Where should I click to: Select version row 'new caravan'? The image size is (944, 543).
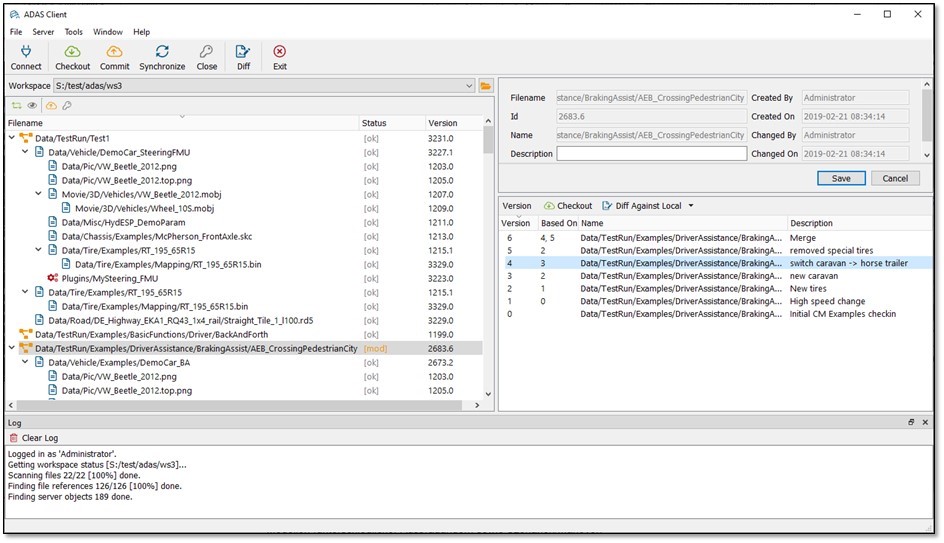coord(716,276)
